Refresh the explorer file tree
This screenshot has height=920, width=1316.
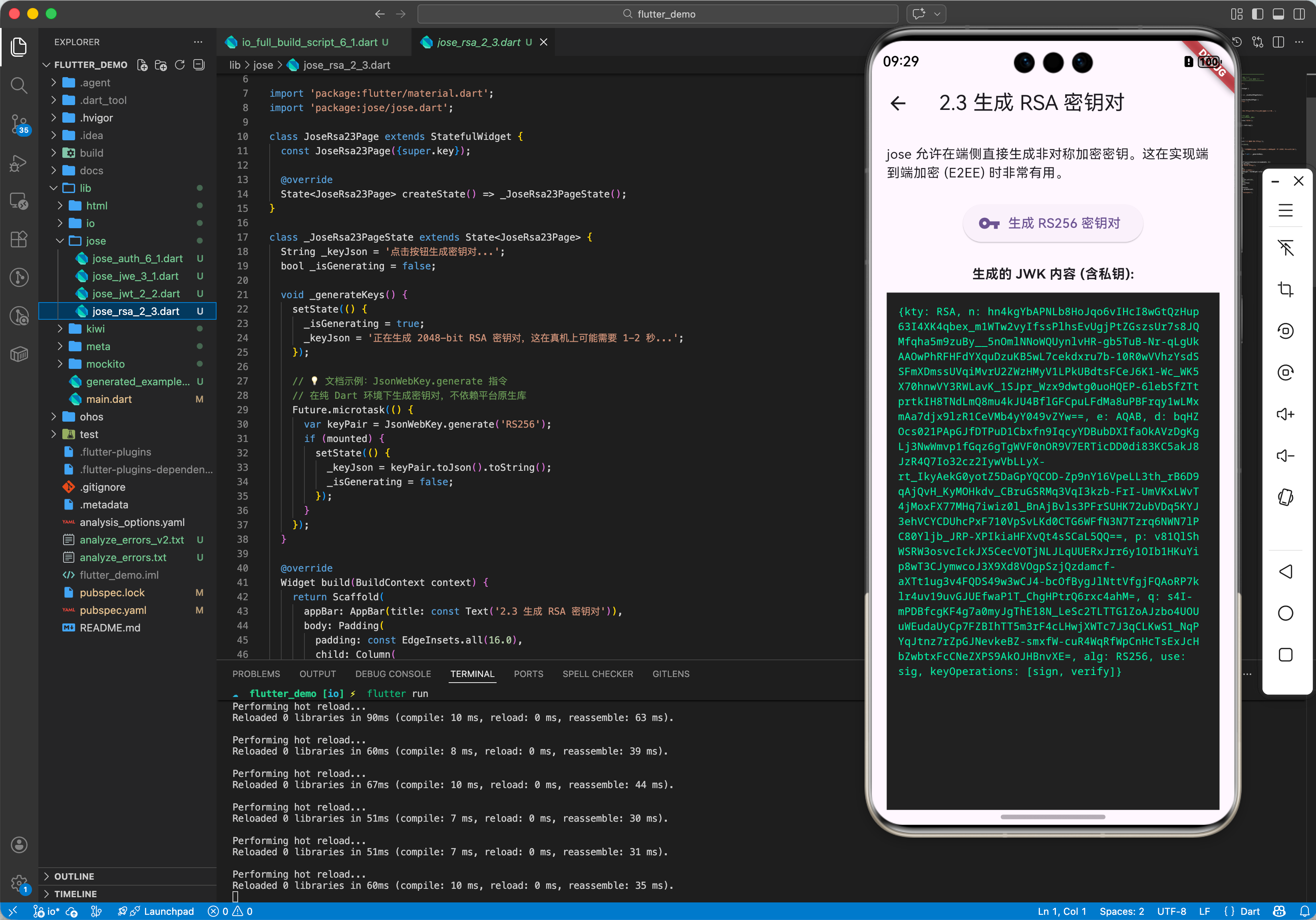(x=180, y=65)
